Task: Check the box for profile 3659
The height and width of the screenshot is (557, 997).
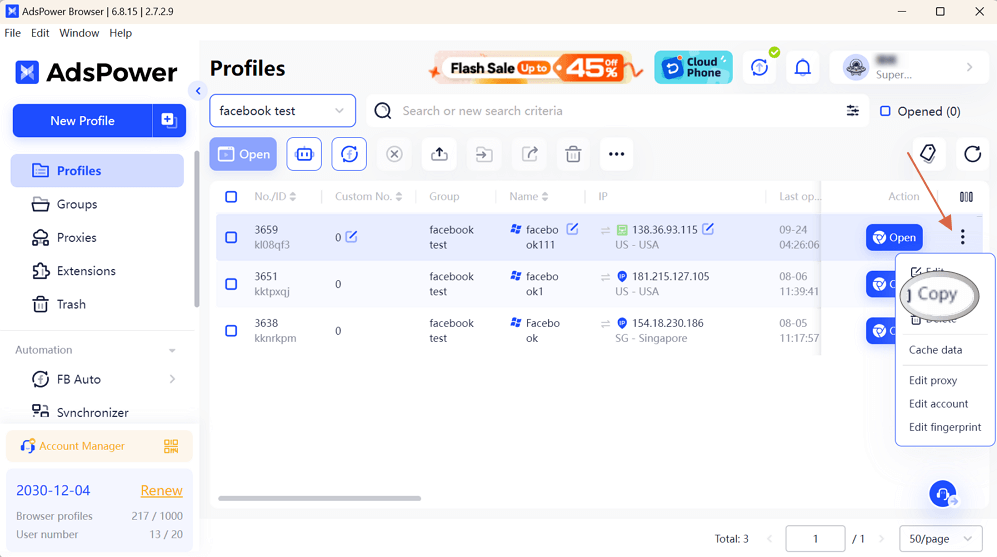Action: point(231,238)
